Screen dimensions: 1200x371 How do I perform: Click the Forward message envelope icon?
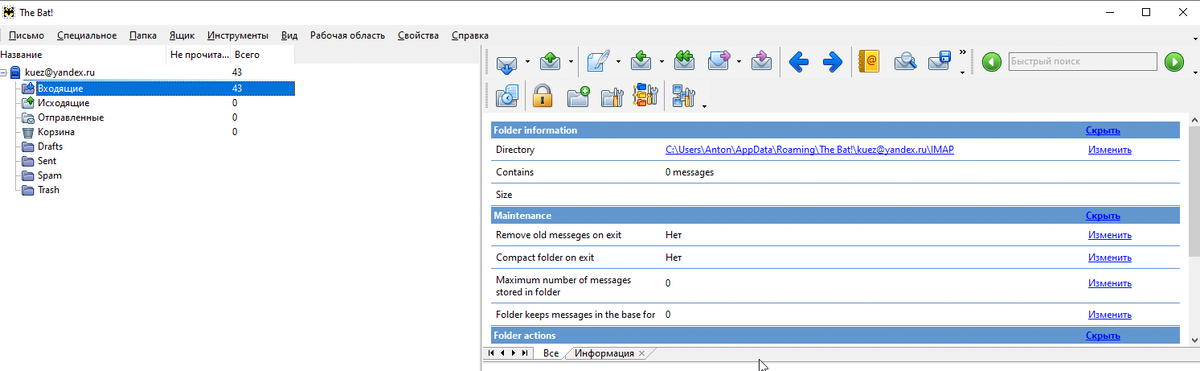click(x=719, y=62)
